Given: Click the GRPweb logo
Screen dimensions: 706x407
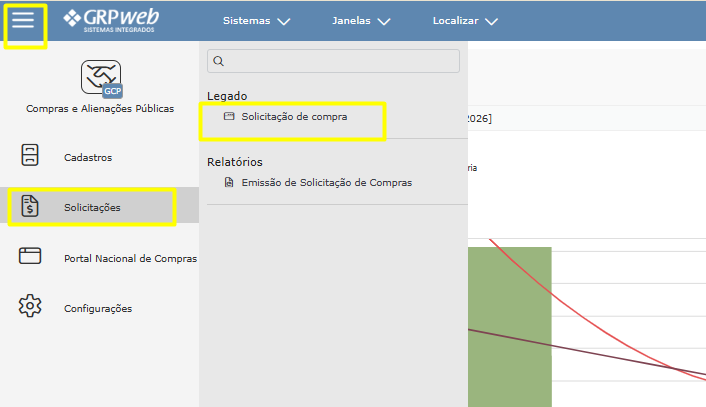Looking at the screenshot, I should (x=110, y=20).
